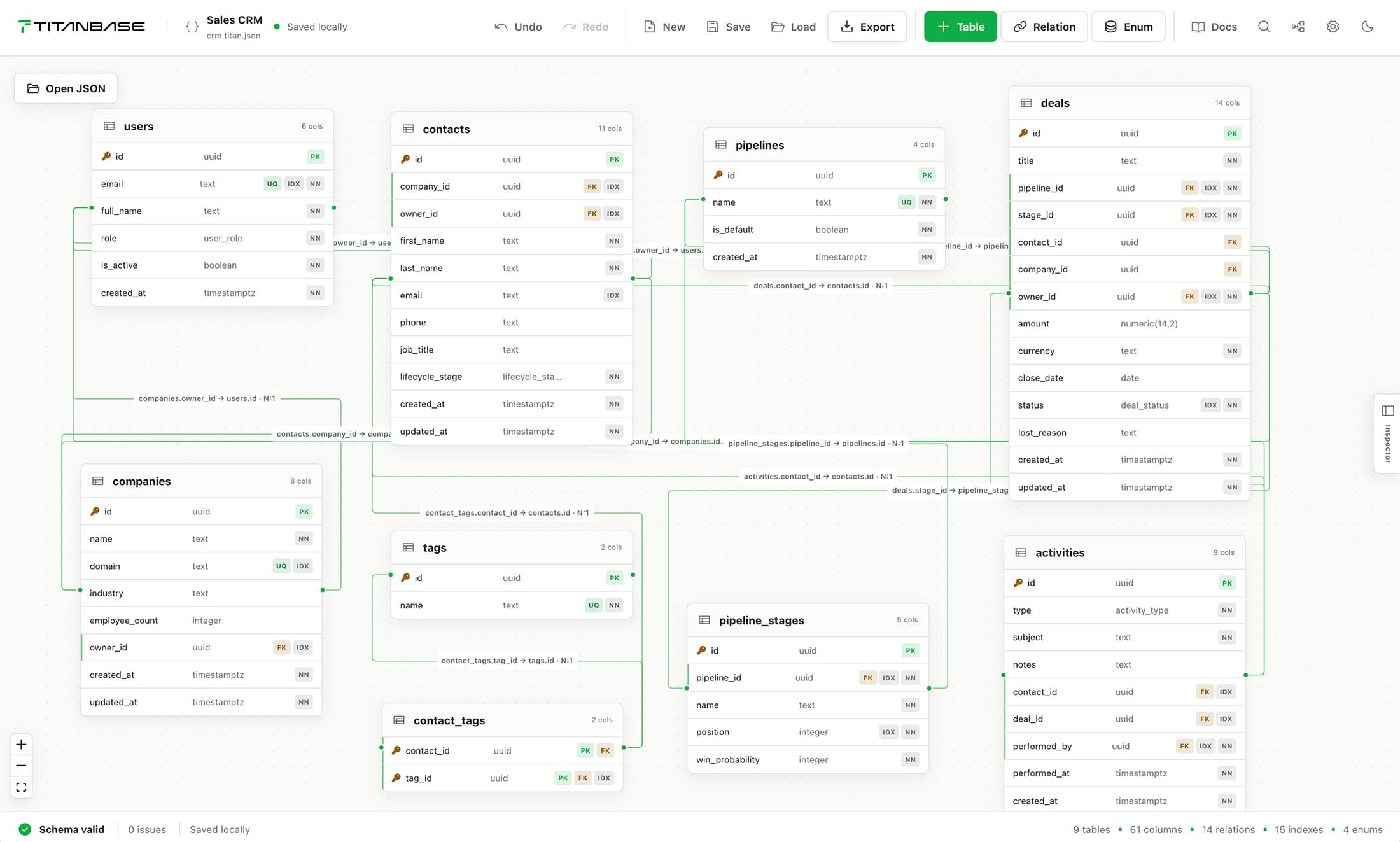The image size is (1400, 842).
Task: Click the JSON braces icon beside Sales CRM
Action: (192, 27)
